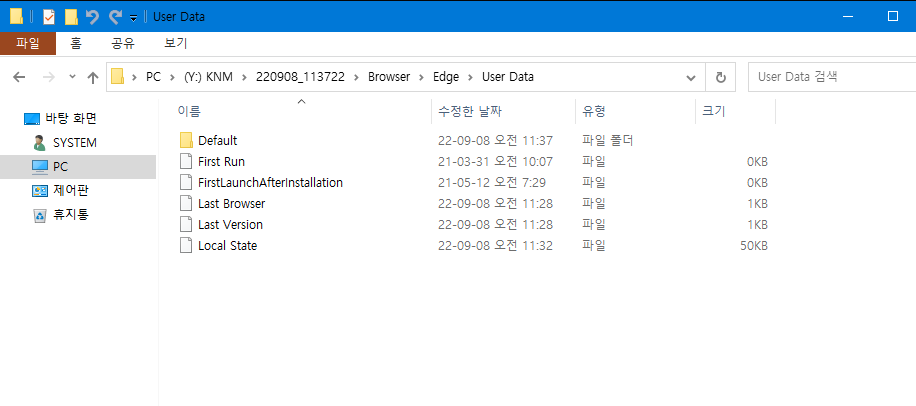The height and width of the screenshot is (406, 916).
Task: Refresh the current folder view
Action: point(721,77)
